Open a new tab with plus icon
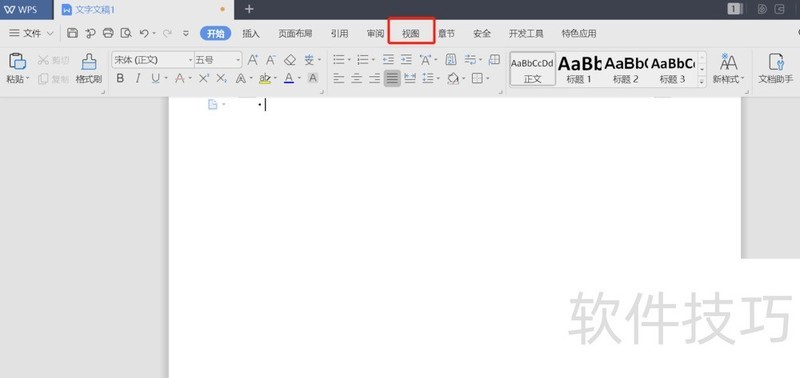Viewport: 800px width, 378px height. [249, 9]
